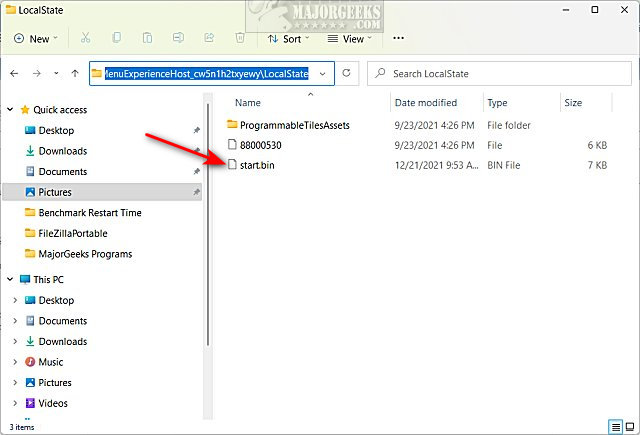Open Benchmark Restart Time folder
The width and height of the screenshot is (640, 435).
pyautogui.click(x=90, y=213)
